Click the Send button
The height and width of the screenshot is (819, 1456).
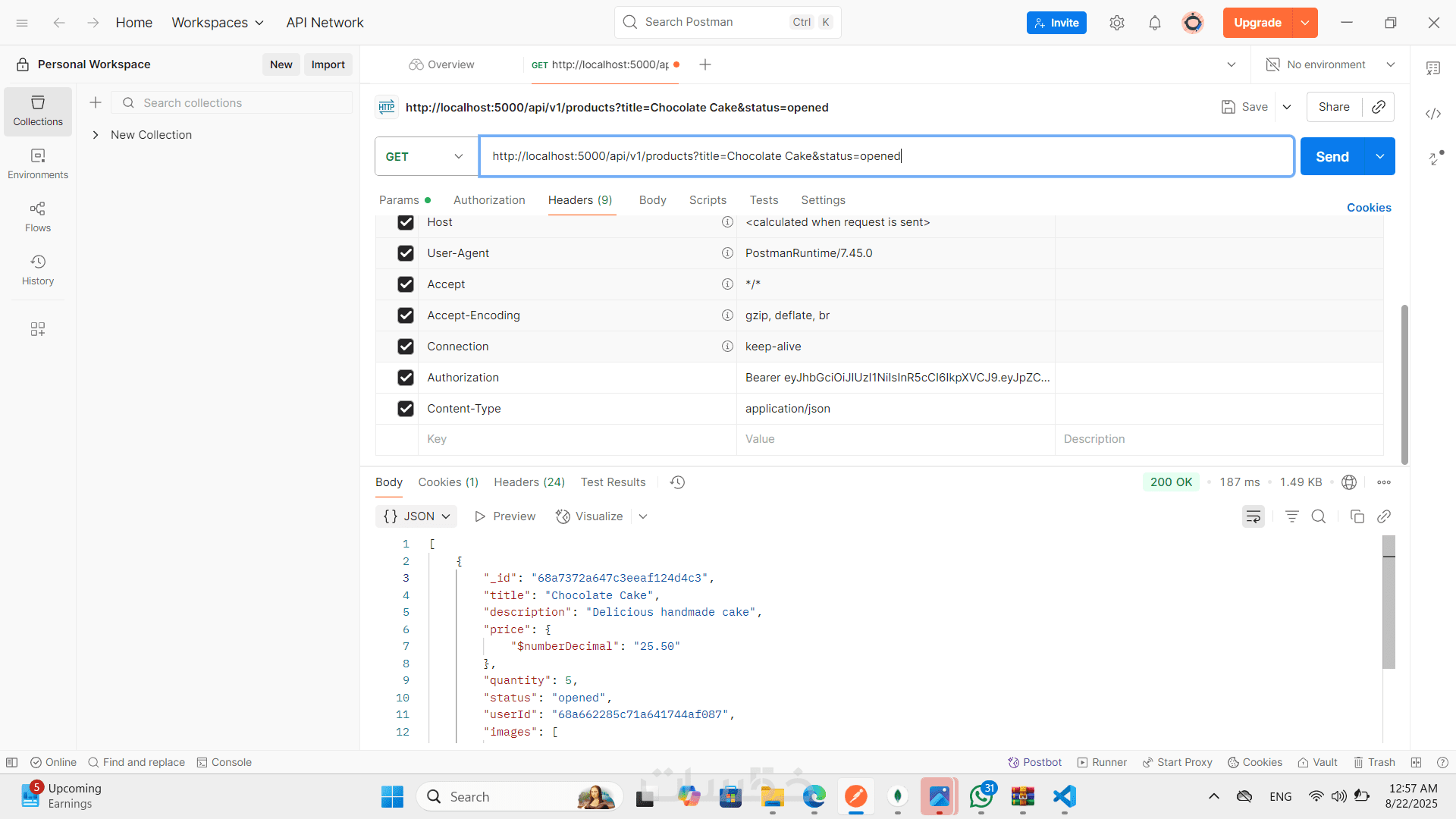point(1332,156)
